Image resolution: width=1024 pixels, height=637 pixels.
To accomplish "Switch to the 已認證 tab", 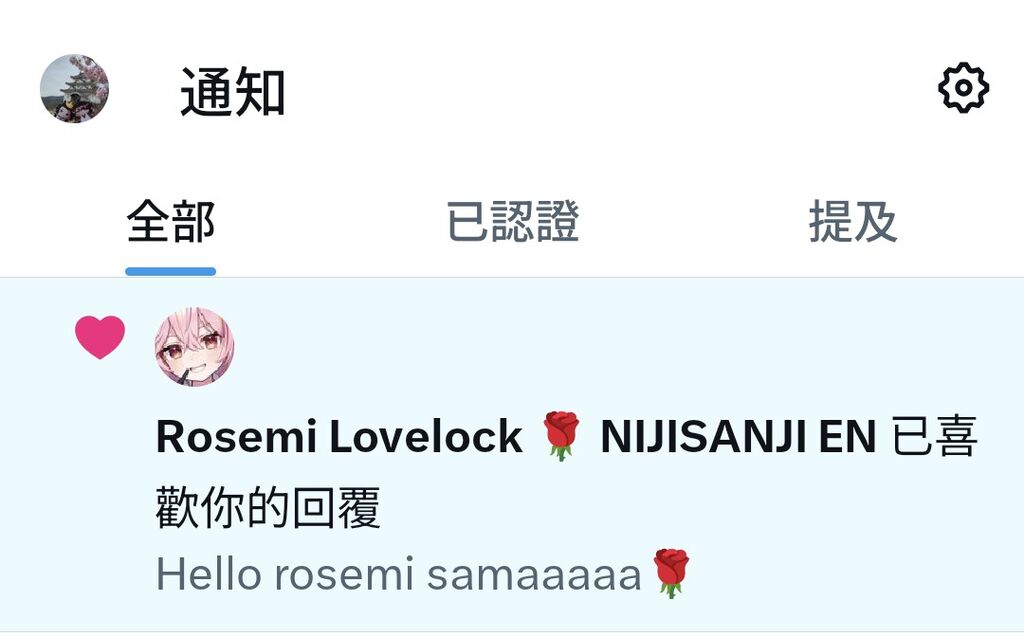I will coord(513,222).
